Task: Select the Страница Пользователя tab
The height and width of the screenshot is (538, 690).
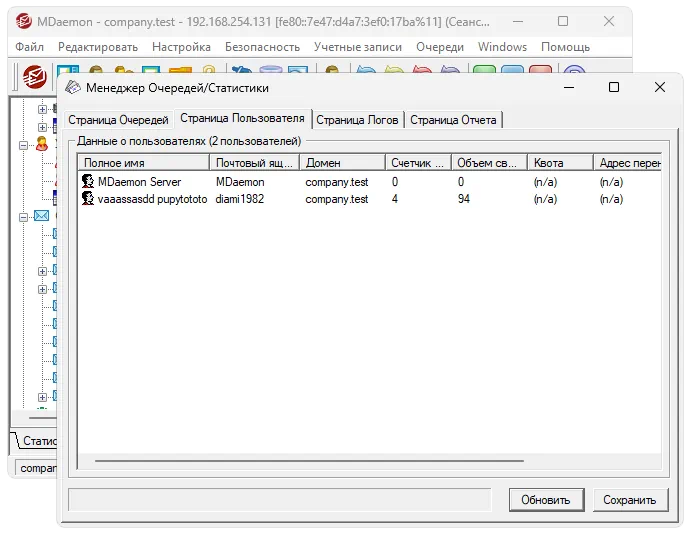Action: coord(242,118)
